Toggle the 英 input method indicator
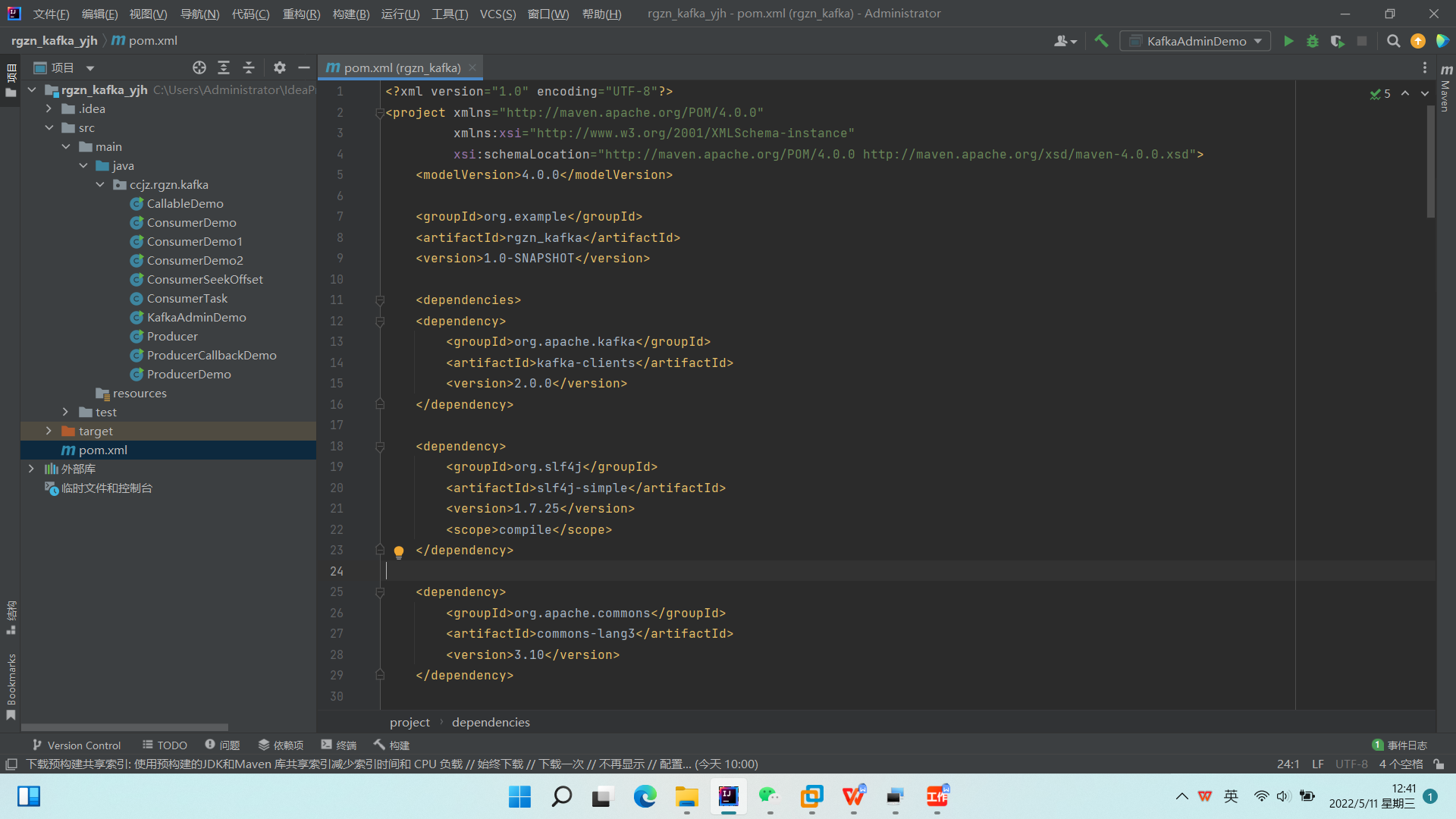 point(1230,796)
